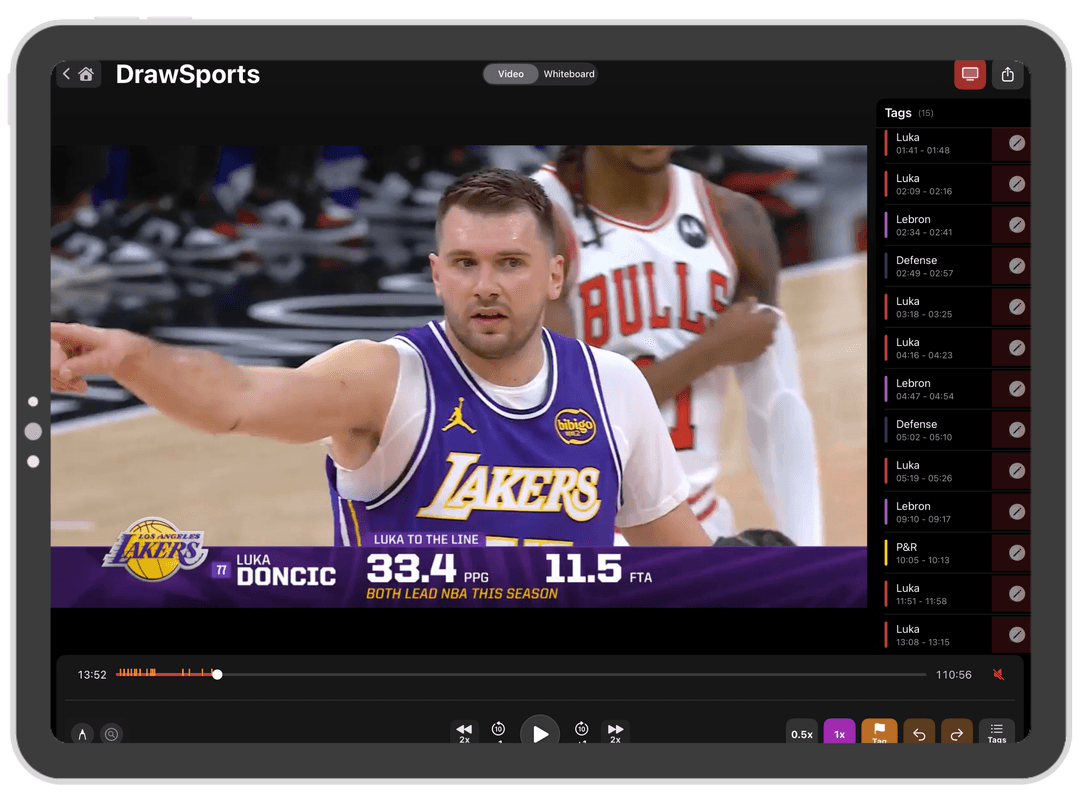Open the zoom magnifier tool
Viewport: 1080px width, 810px height.
(x=111, y=733)
